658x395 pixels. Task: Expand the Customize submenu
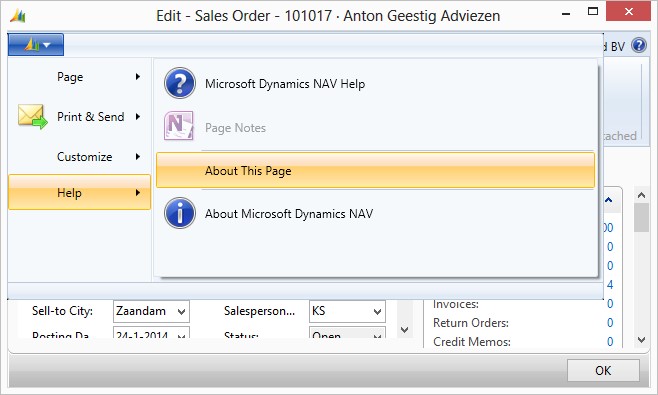coord(80,157)
